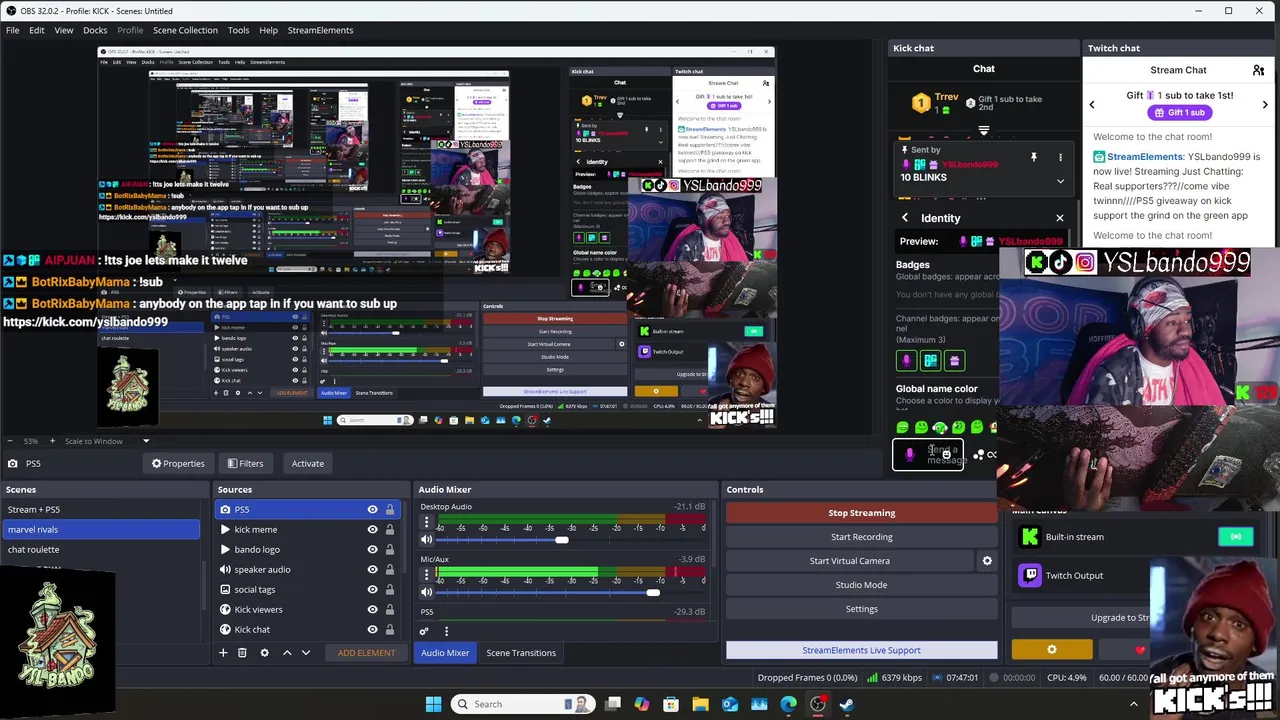
Task: Move selected source down with arrow icon
Action: (306, 653)
